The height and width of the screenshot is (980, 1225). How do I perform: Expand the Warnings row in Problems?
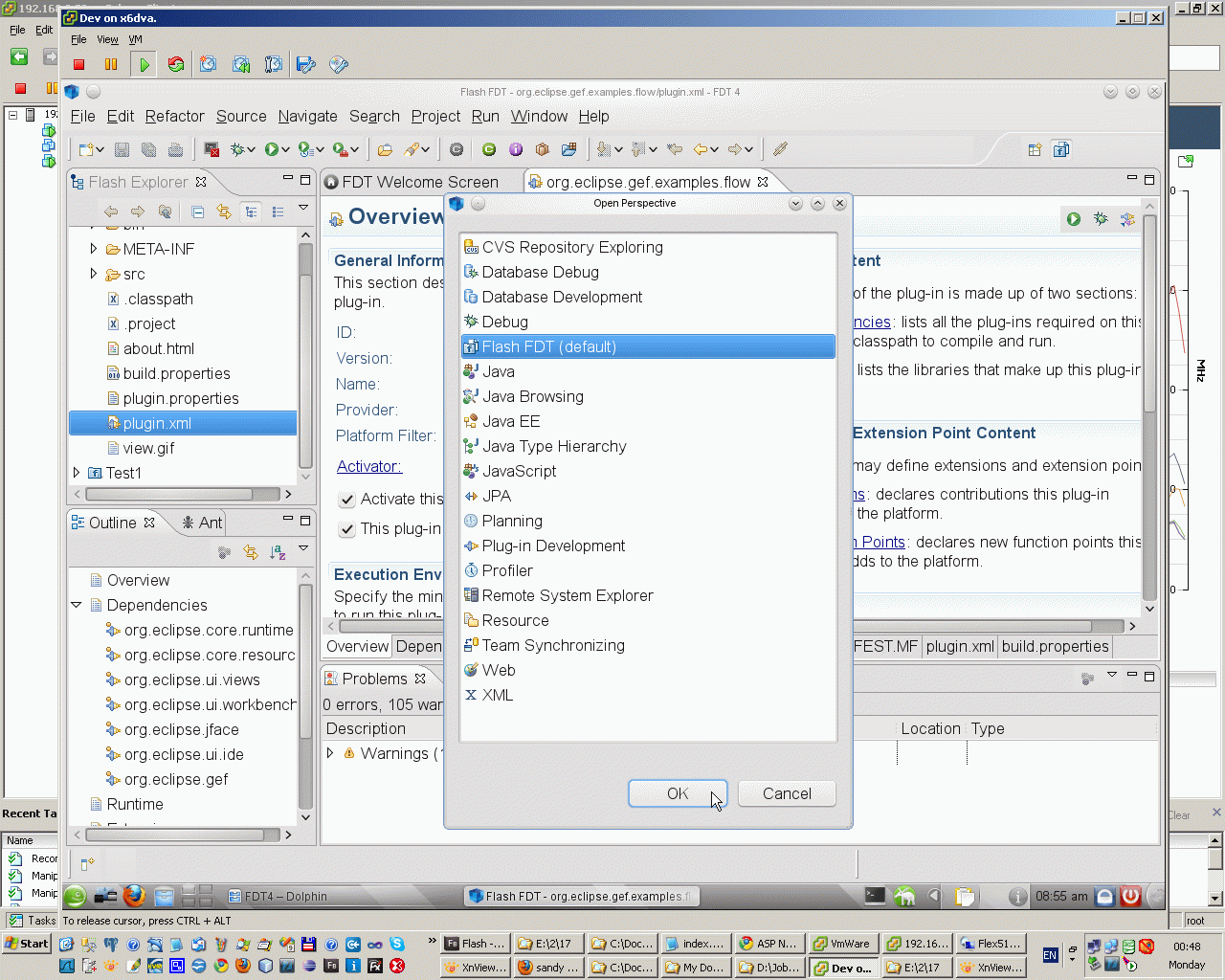330,753
